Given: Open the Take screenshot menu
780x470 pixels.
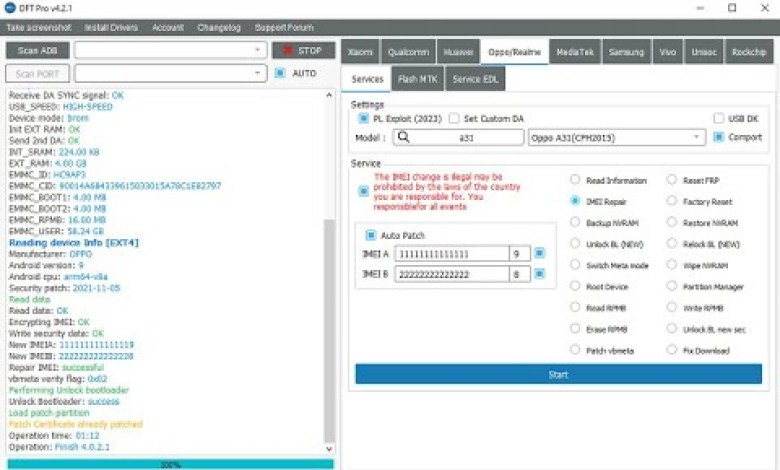Looking at the screenshot, I should [39, 27].
